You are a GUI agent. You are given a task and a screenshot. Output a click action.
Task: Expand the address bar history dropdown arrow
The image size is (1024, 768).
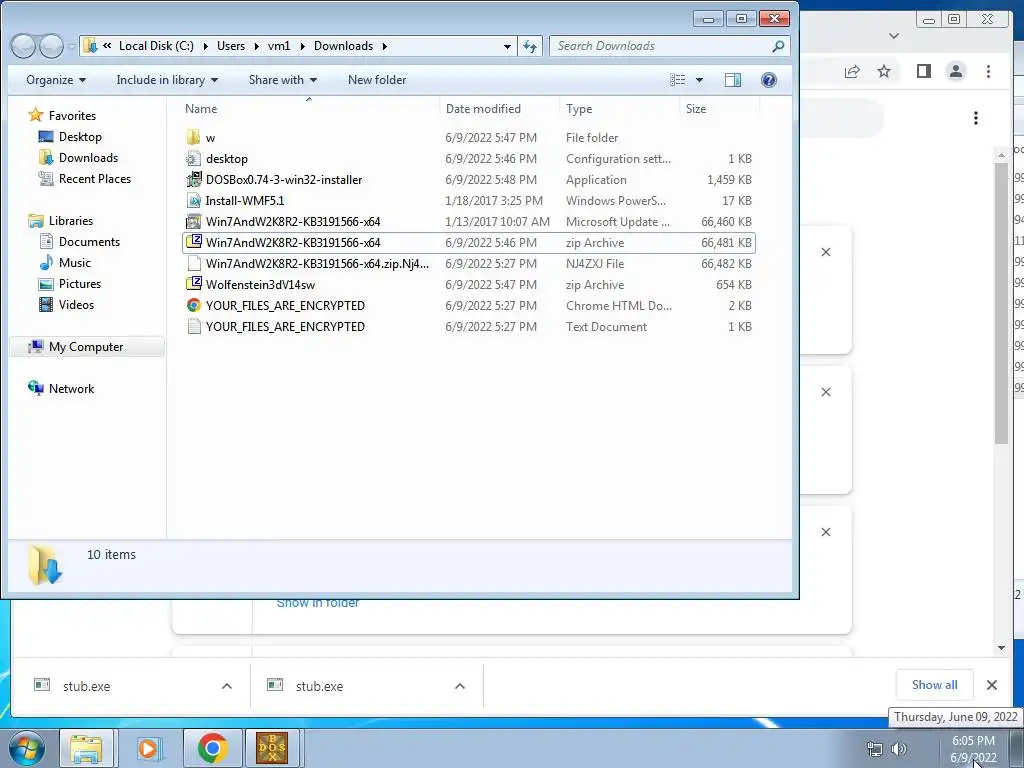click(x=507, y=46)
